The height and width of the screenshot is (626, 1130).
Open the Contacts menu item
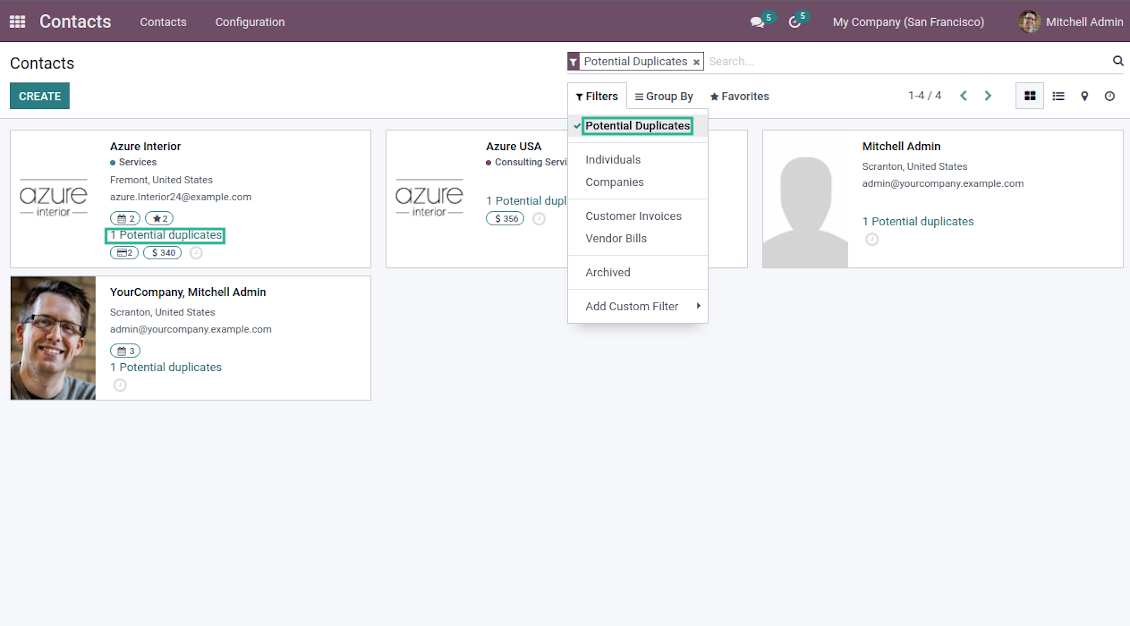(163, 22)
